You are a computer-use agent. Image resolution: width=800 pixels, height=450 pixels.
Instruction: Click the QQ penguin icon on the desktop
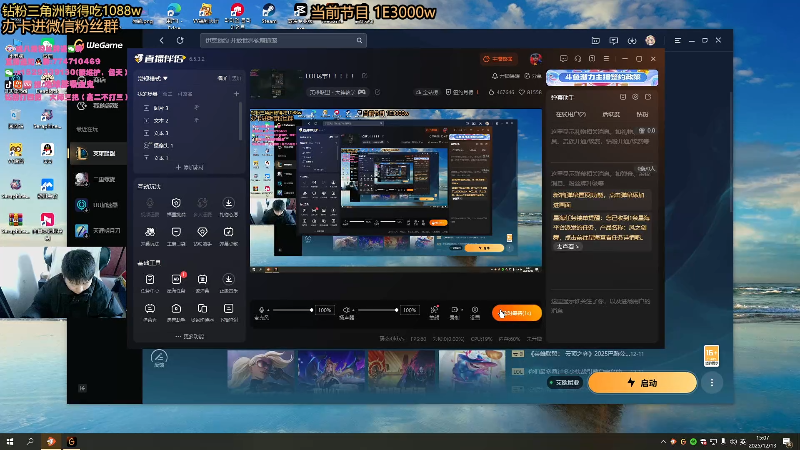47,150
